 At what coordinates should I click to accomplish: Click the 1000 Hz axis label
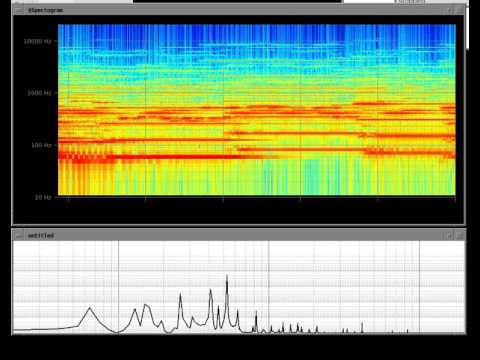[39, 93]
